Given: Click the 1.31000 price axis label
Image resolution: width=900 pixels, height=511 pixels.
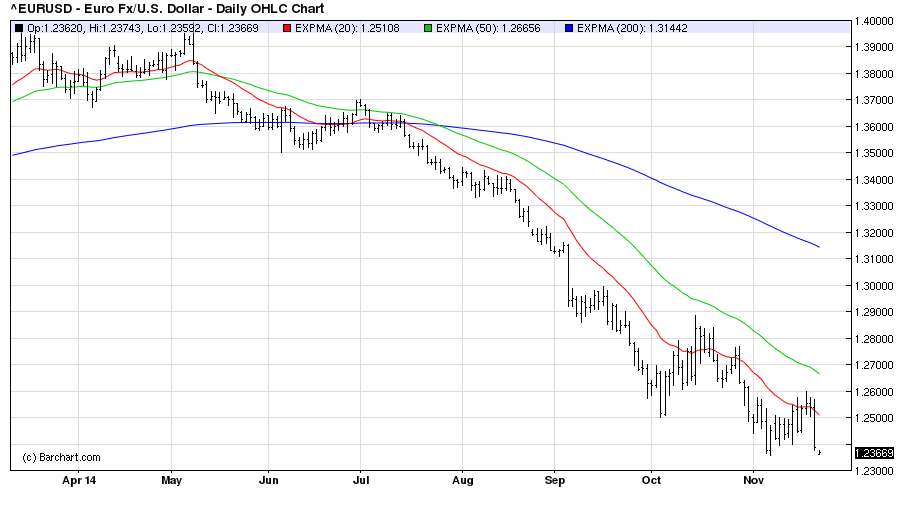Looking at the screenshot, I should pyautogui.click(x=874, y=259).
